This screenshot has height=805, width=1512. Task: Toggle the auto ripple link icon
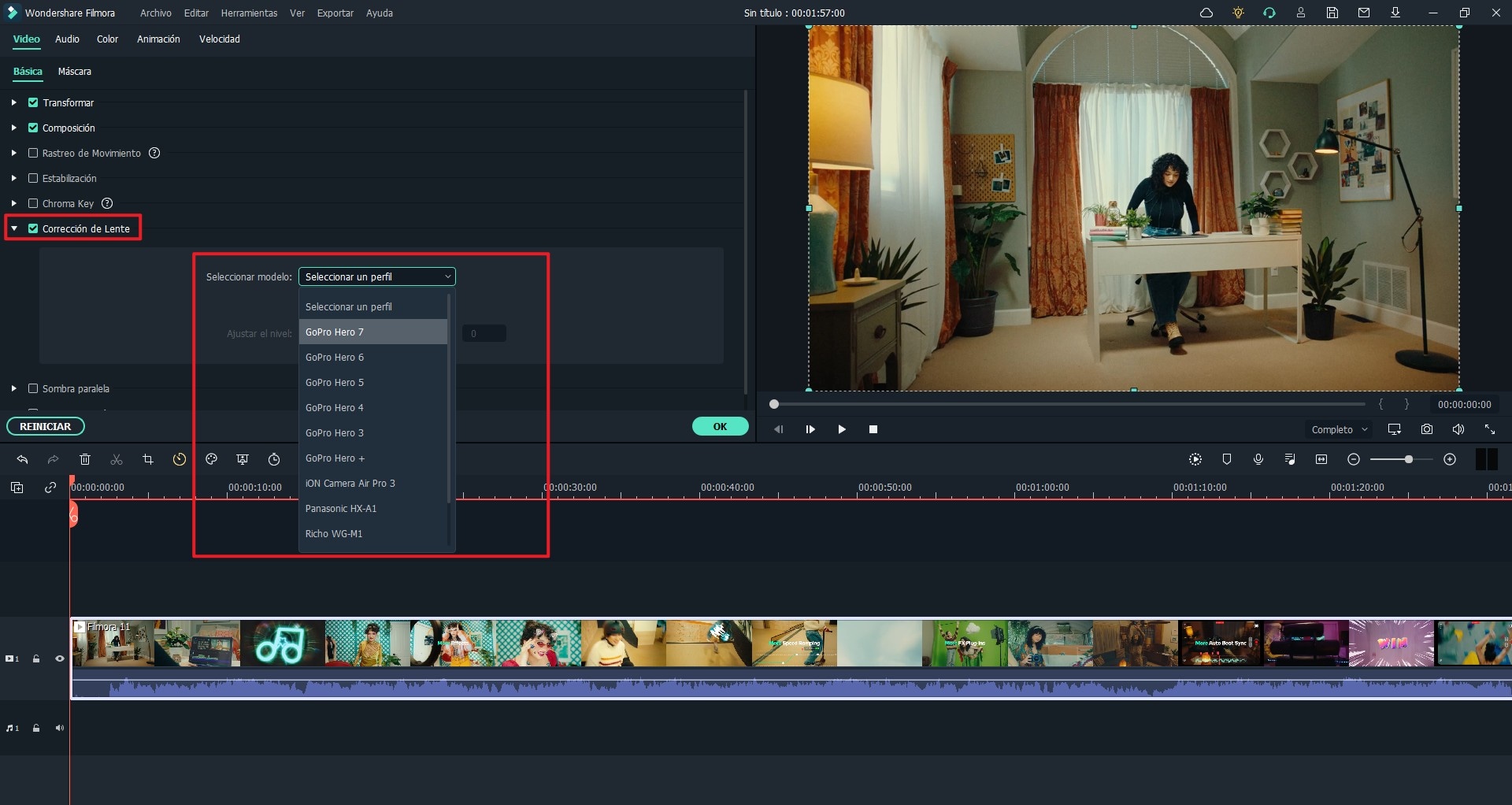point(50,488)
